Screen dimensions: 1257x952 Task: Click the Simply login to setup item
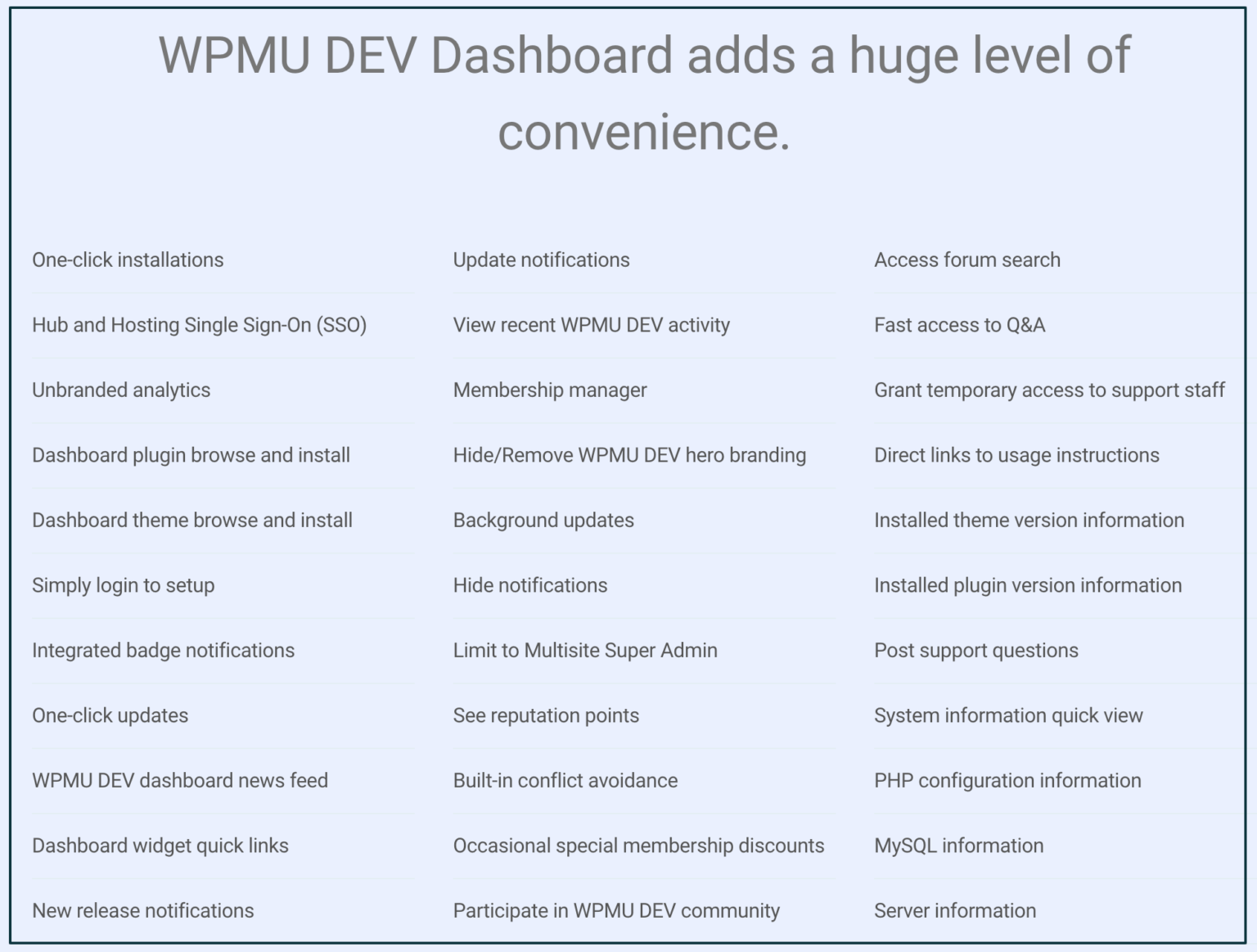tap(123, 585)
